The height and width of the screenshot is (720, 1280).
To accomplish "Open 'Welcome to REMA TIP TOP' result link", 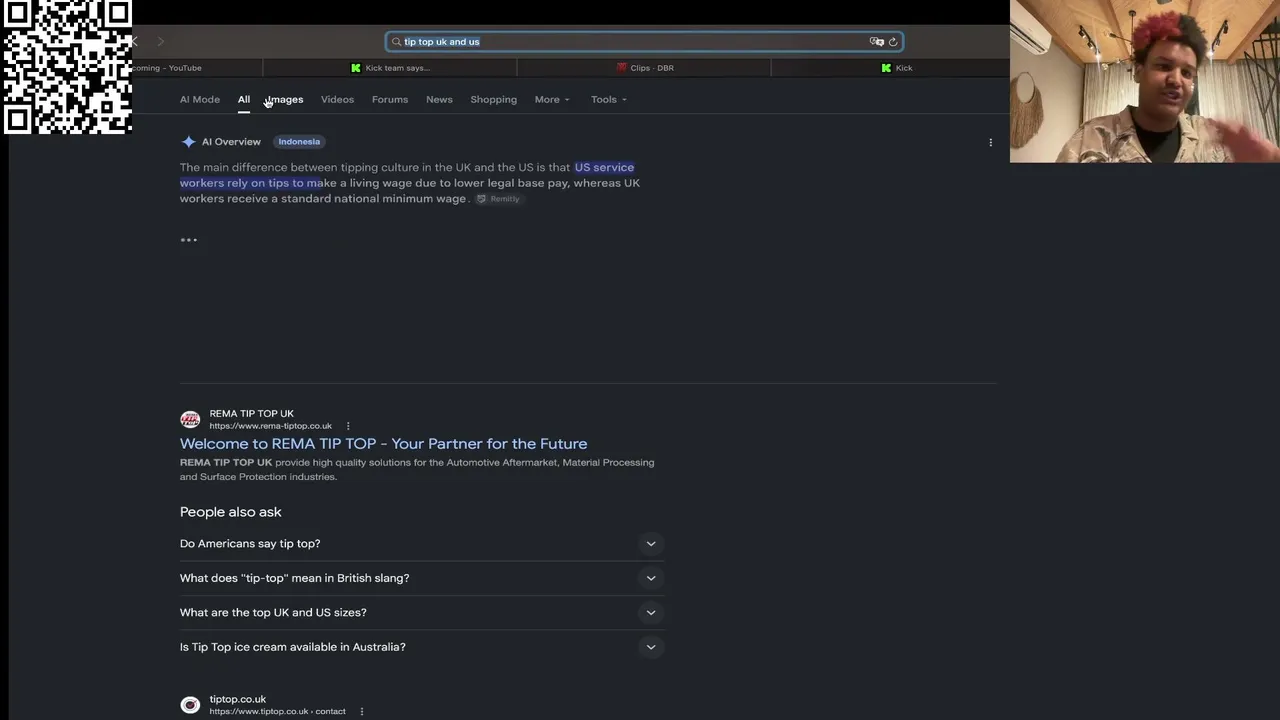I will pos(383,444).
